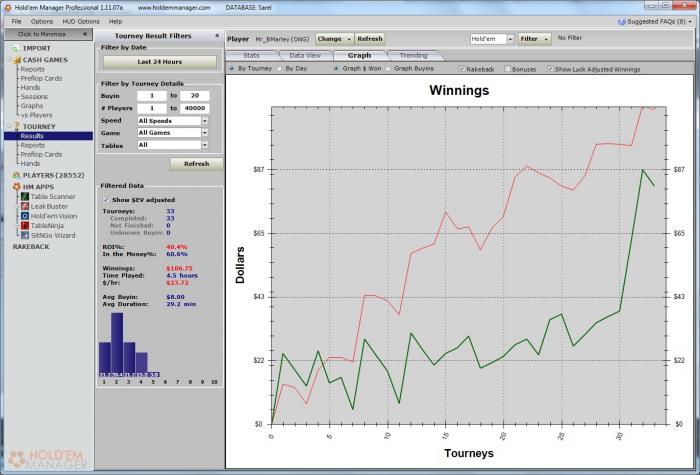Select the By Tourney radio button

click(232, 68)
